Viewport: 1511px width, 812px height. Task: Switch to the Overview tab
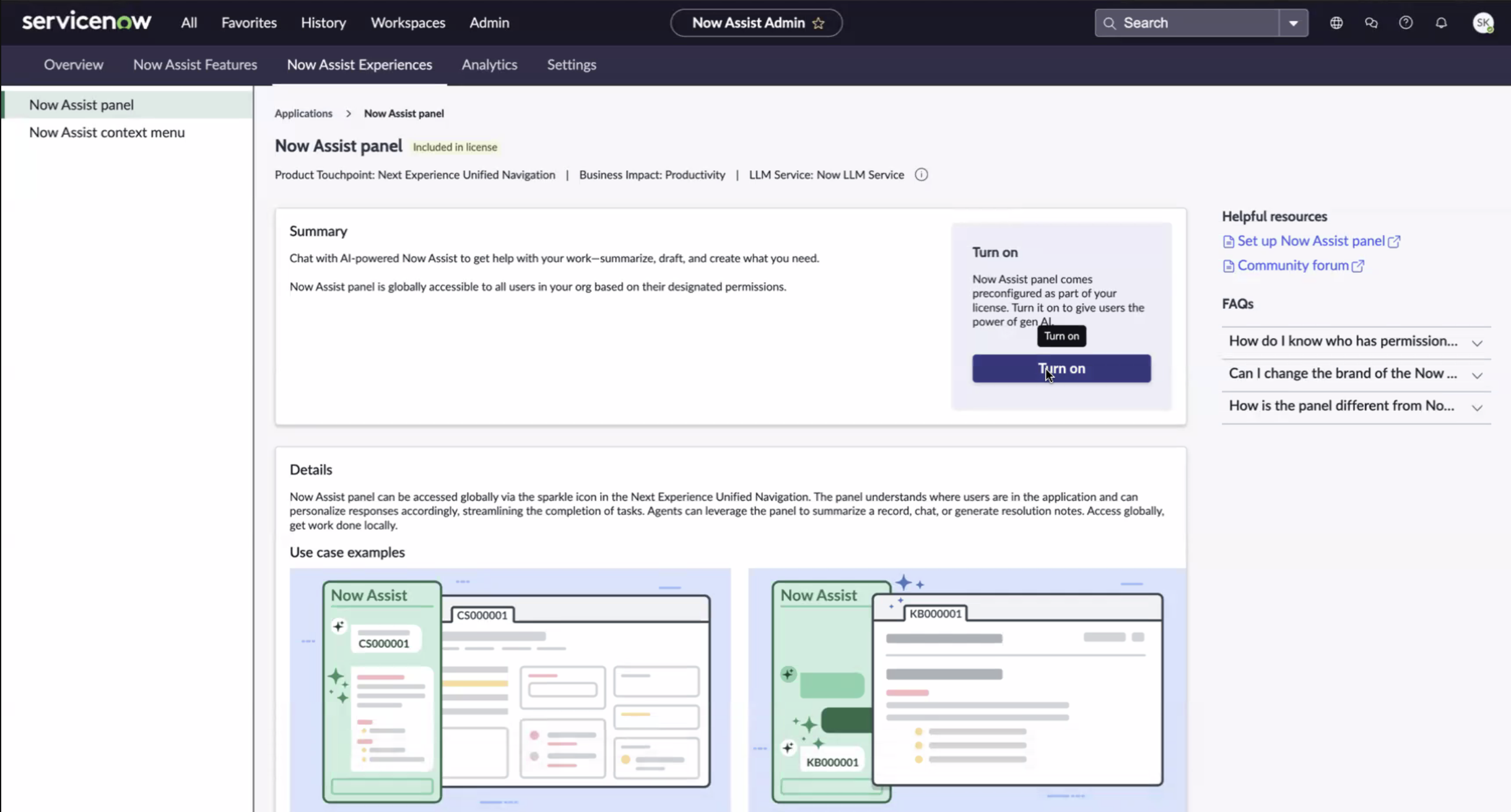74,64
